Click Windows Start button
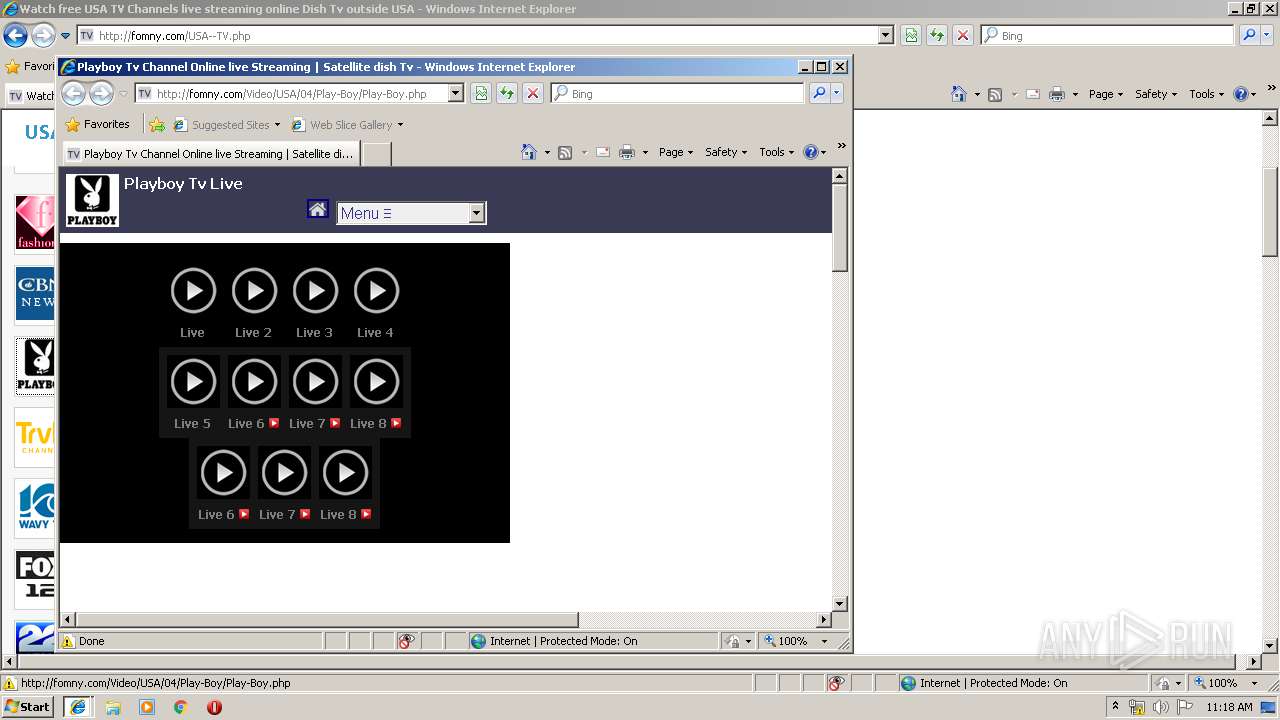 (x=27, y=707)
